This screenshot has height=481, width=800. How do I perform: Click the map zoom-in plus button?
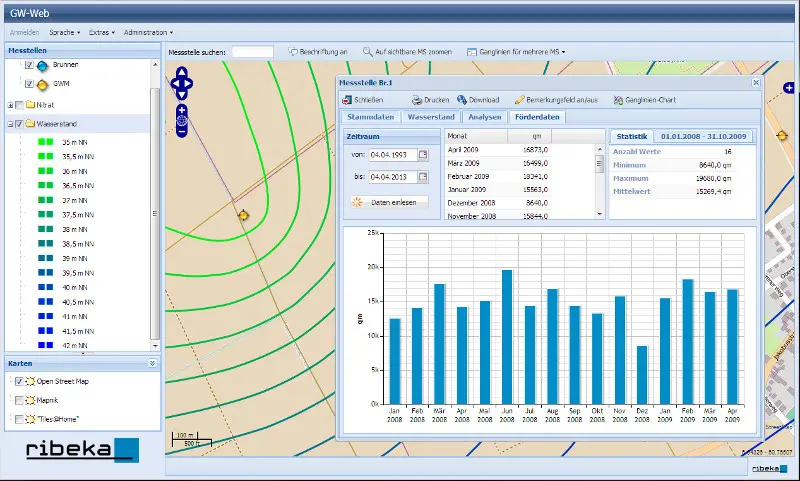pos(182,111)
